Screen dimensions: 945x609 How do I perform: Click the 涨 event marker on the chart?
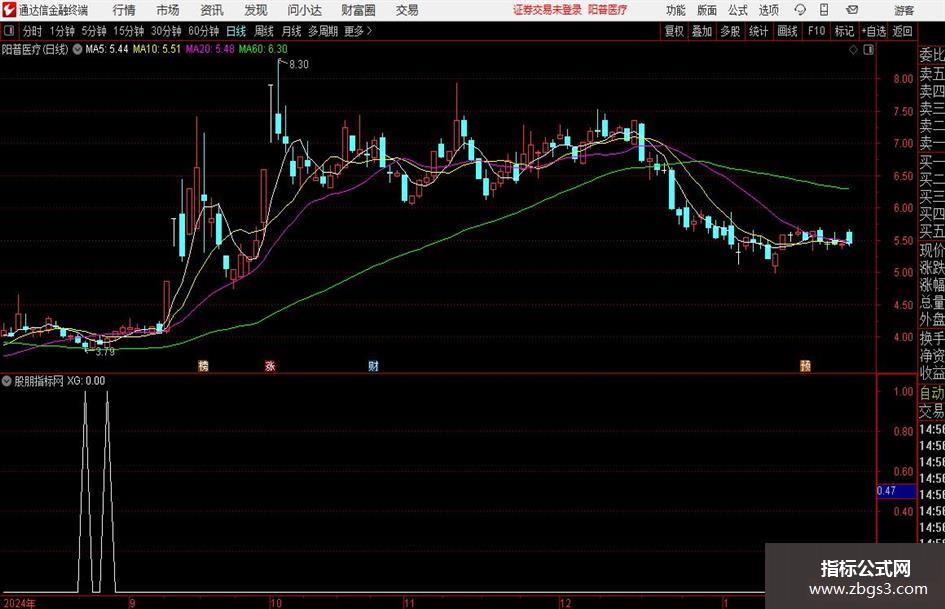270,365
